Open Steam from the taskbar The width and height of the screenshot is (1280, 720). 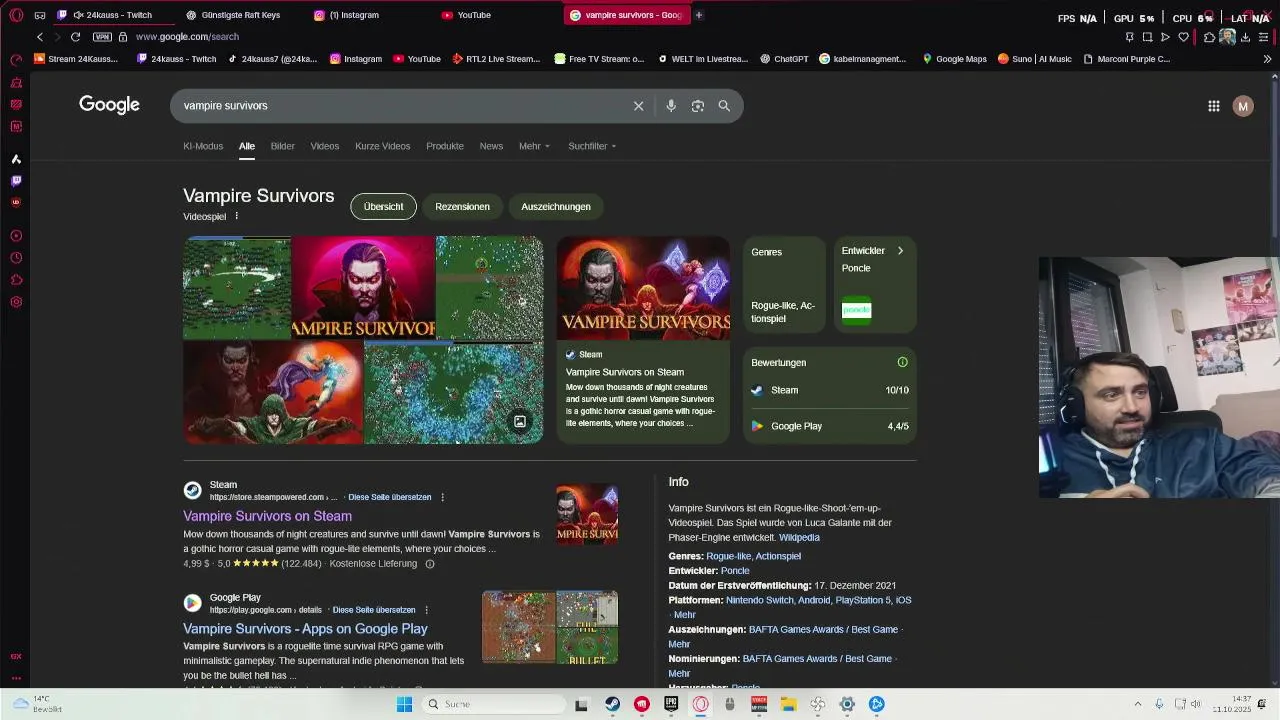coord(612,704)
